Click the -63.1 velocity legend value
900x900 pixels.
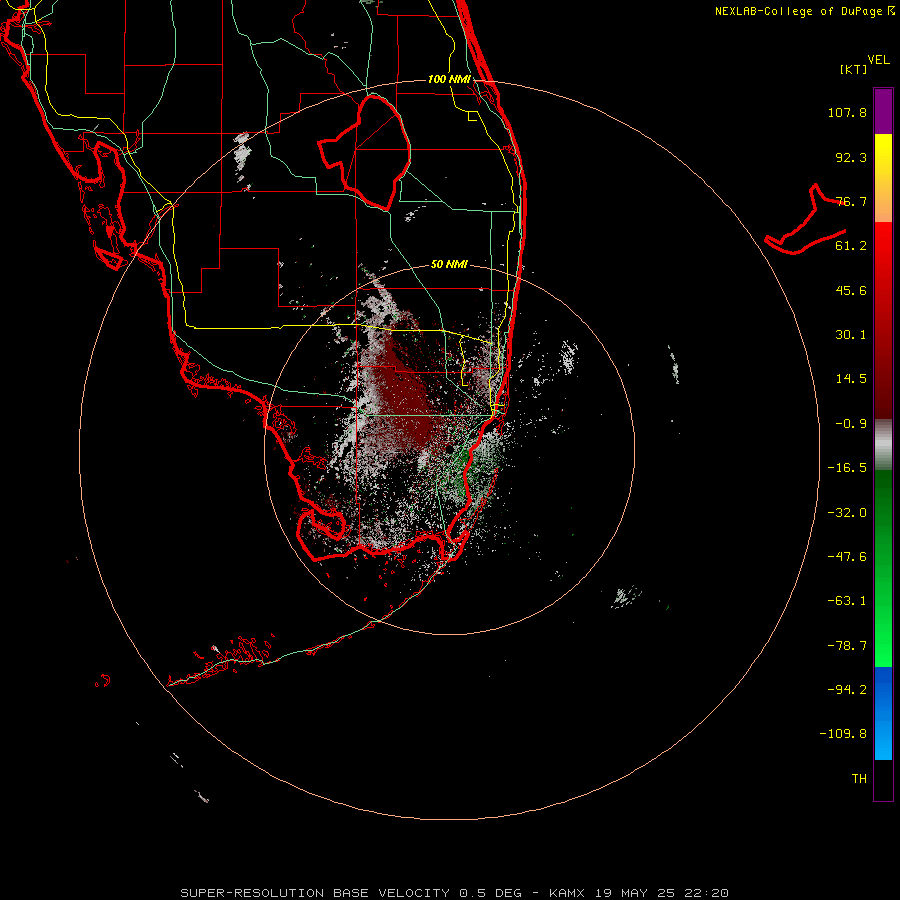click(x=847, y=601)
